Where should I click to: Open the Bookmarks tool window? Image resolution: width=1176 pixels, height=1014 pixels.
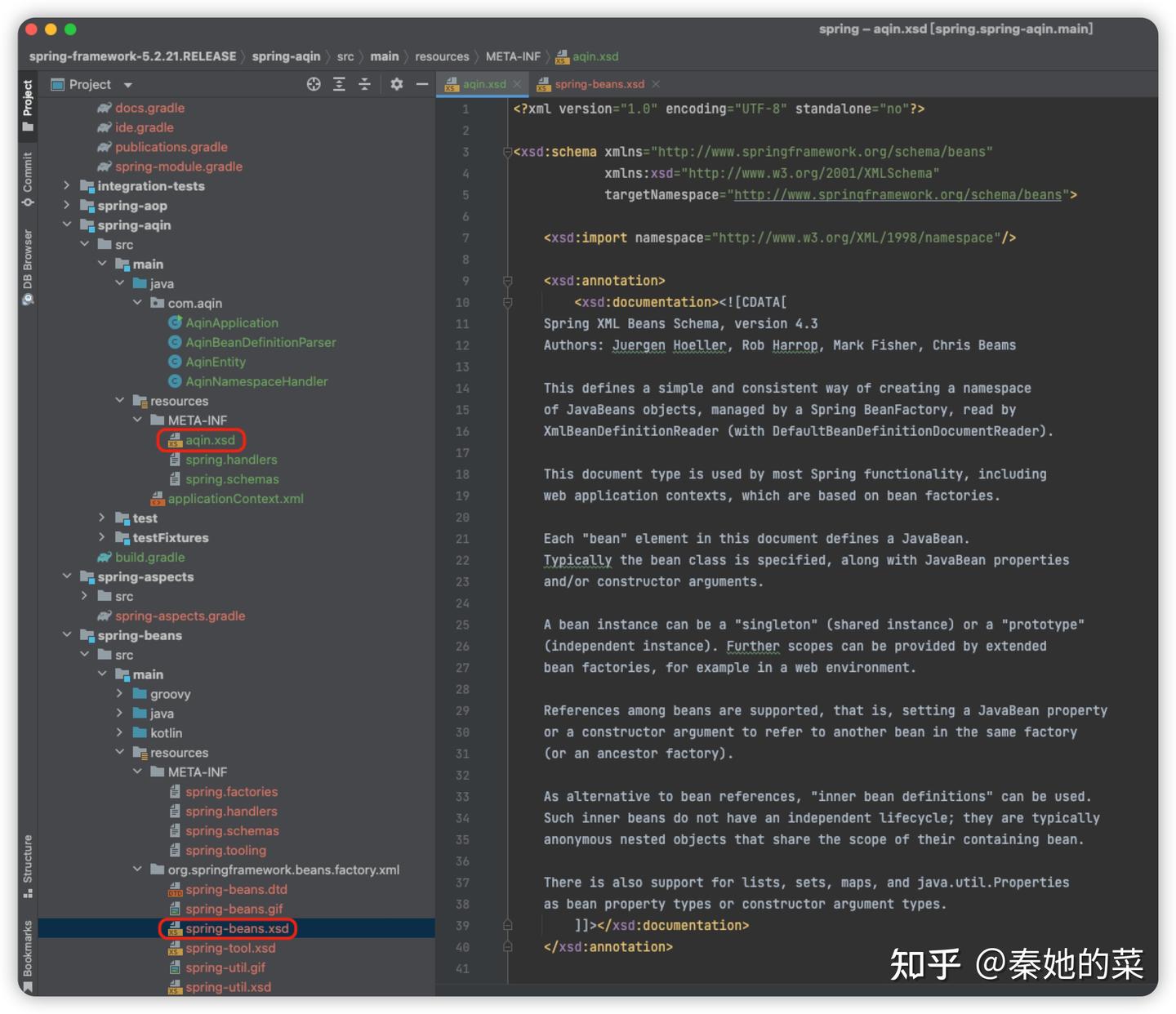pos(28,956)
